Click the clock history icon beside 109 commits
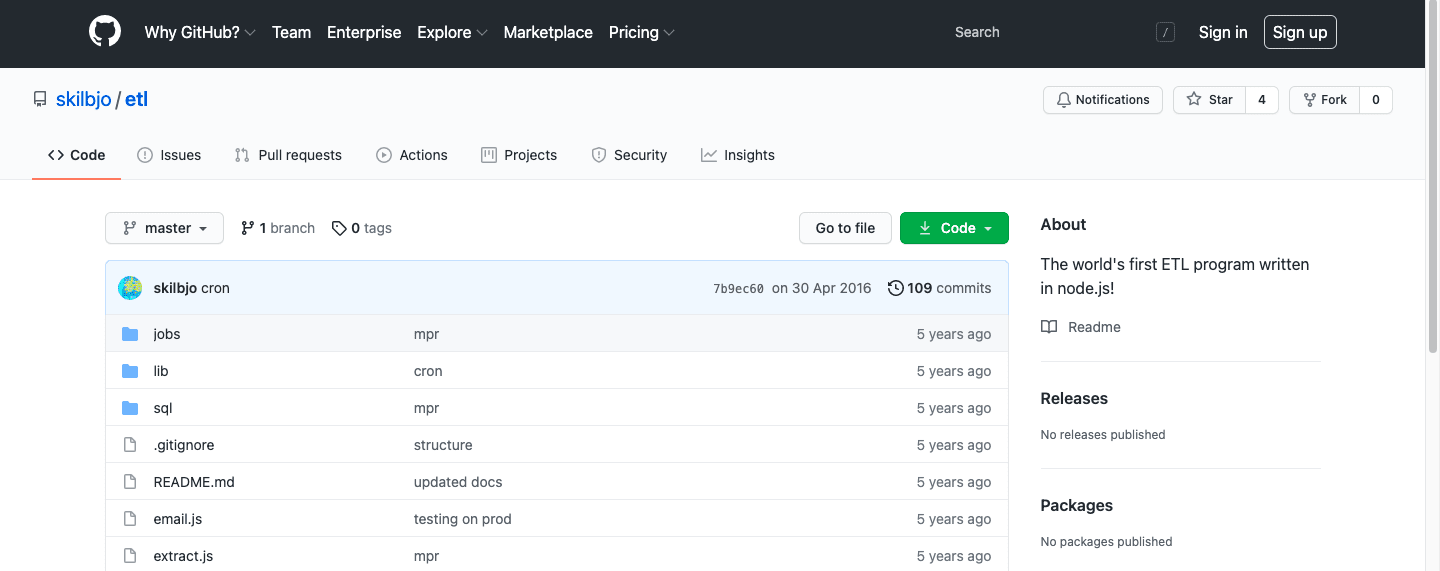Viewport: 1440px width, 571px height. point(895,288)
